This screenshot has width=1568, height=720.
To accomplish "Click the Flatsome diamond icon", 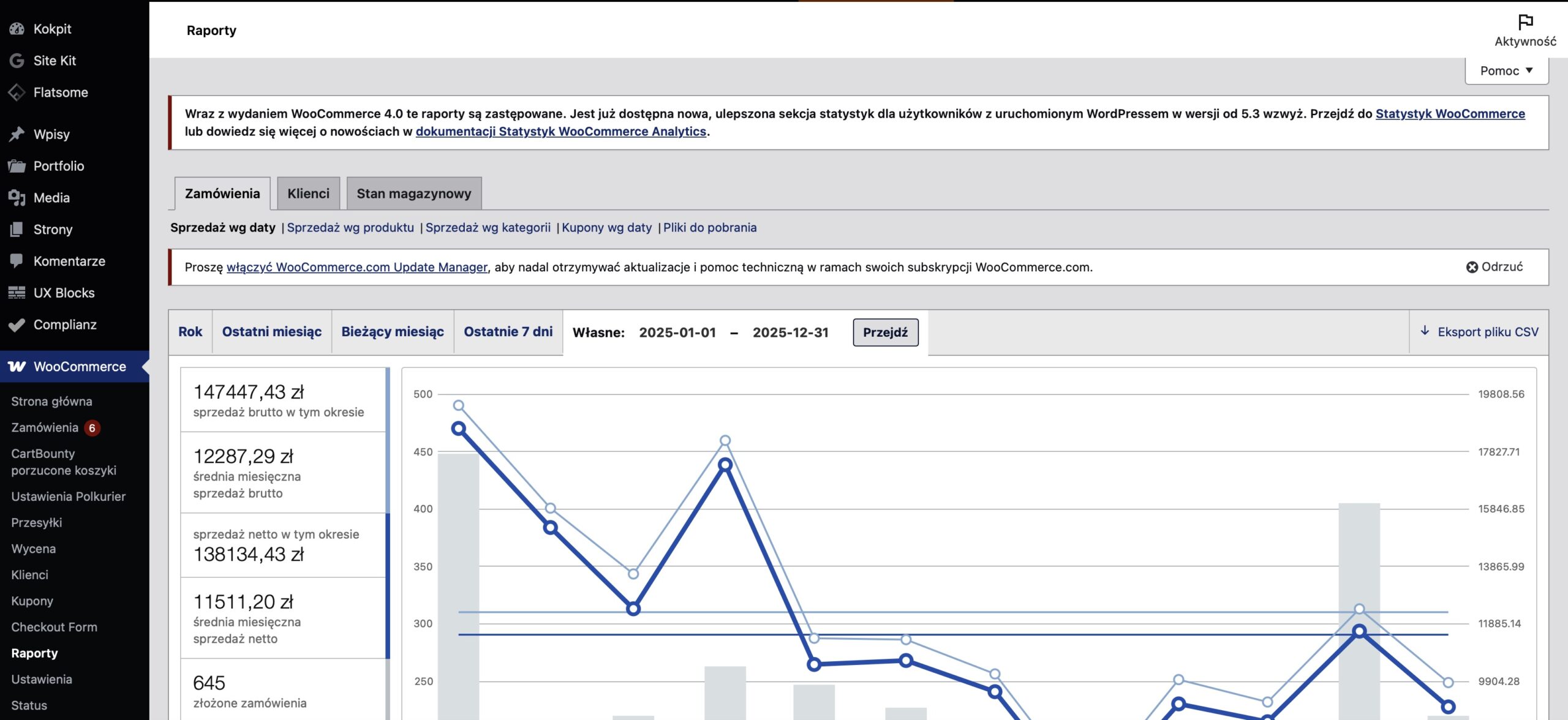I will [17, 92].
